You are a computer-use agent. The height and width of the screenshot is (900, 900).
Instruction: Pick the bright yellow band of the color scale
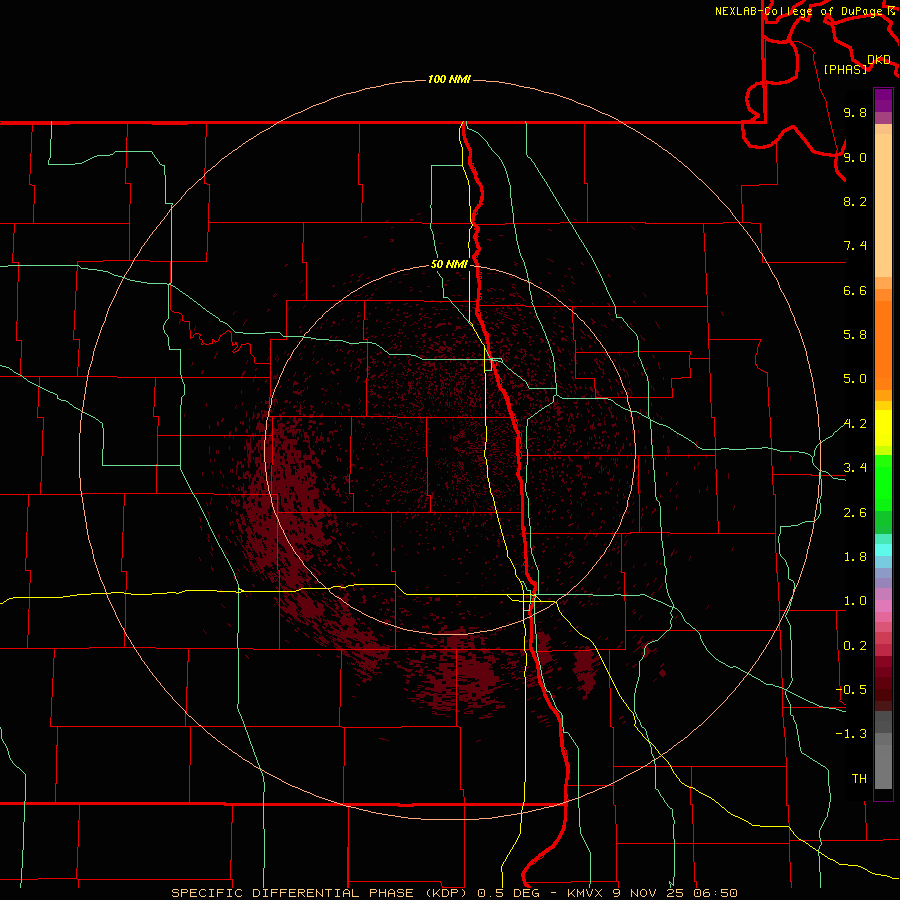883,428
